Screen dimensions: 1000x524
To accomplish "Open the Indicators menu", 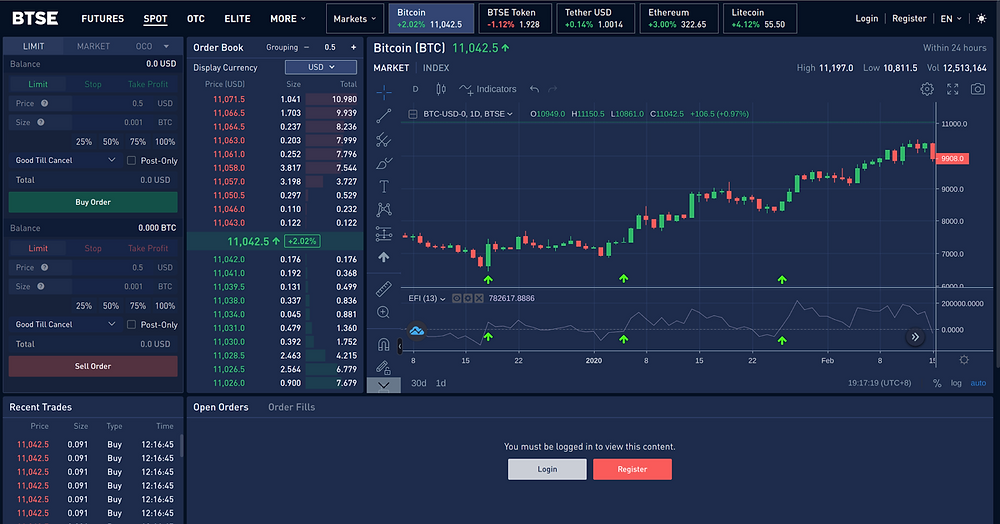I will tap(488, 89).
